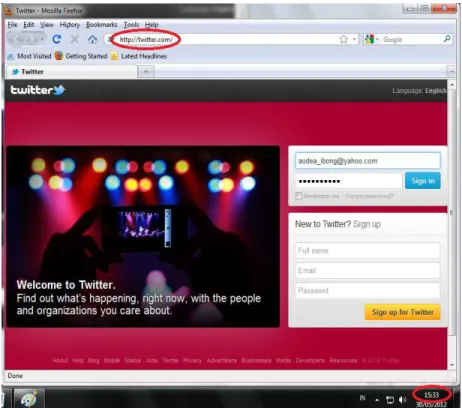This screenshot has width=462, height=408.
Task: Open the Paint app in the taskbar
Action: click(28, 399)
